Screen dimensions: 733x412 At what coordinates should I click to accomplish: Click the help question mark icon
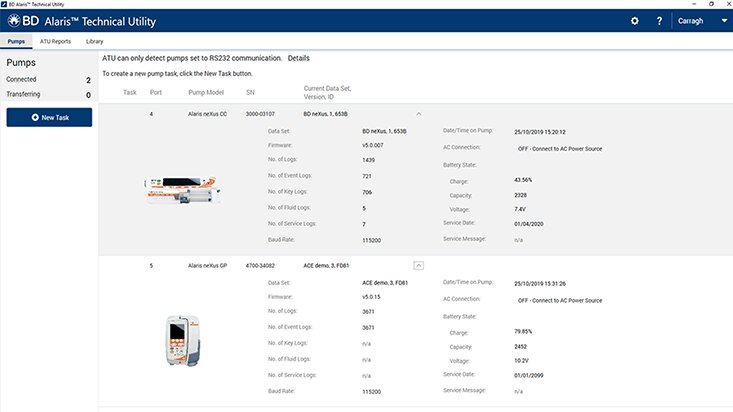(x=659, y=21)
